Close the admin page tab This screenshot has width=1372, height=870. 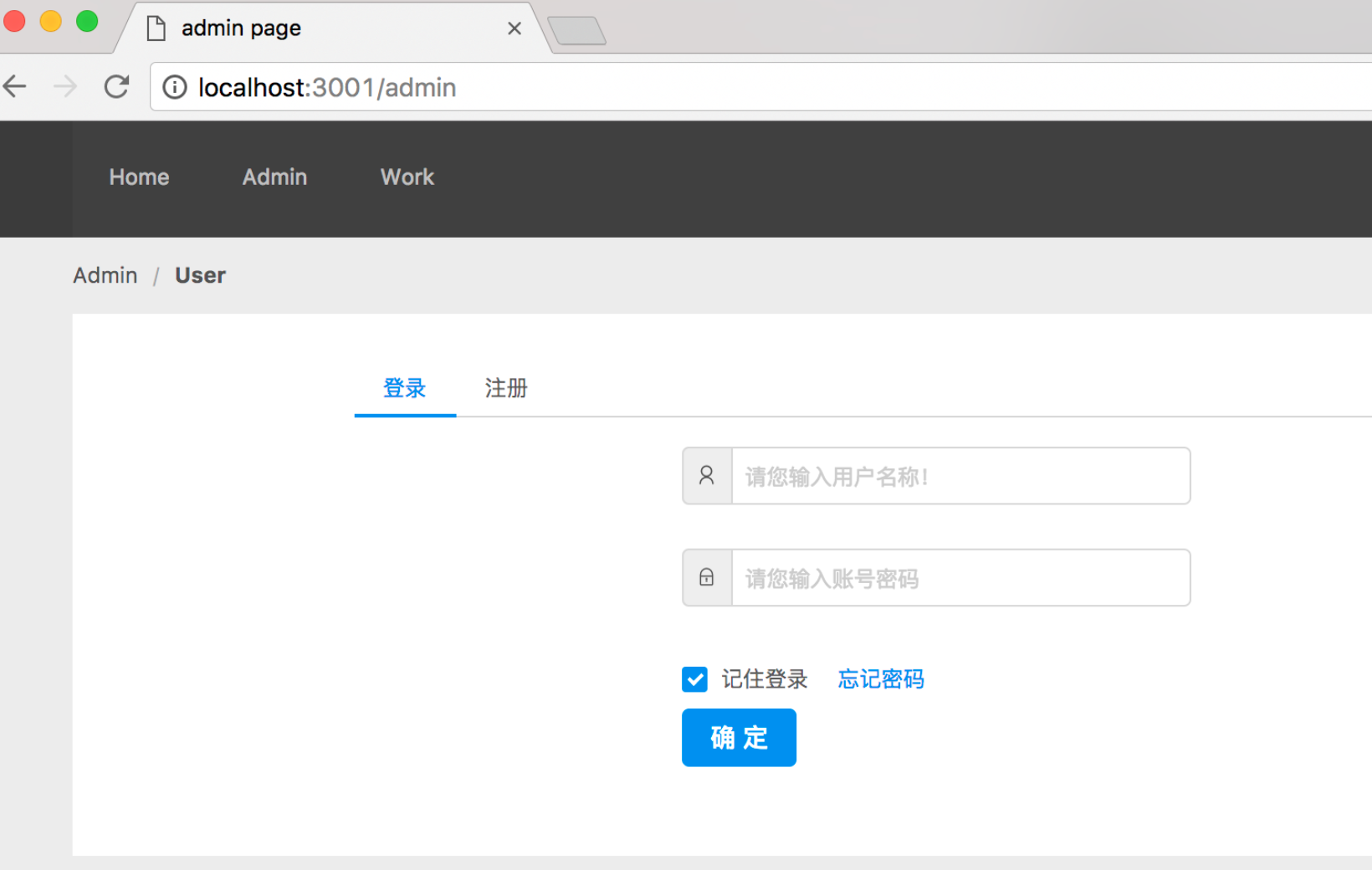click(x=514, y=28)
